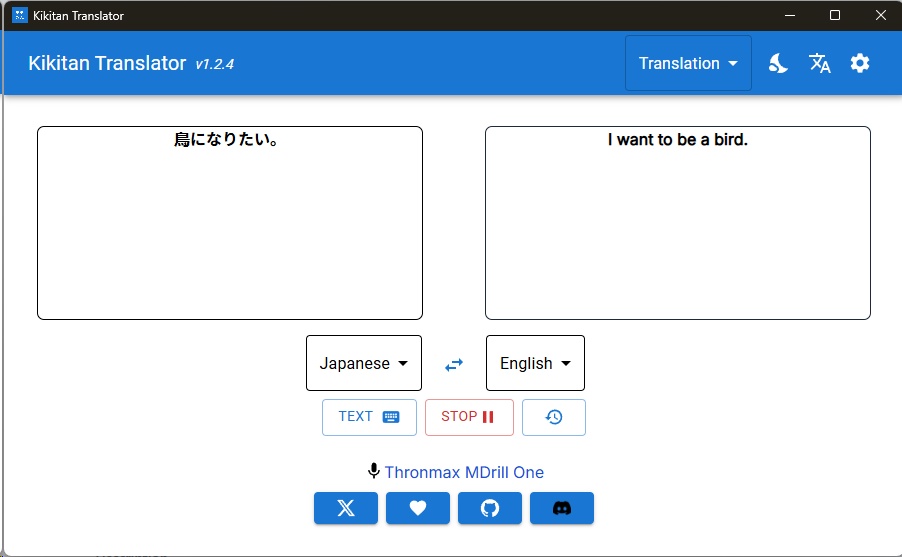Click the microphone icon beside Thronmax
Viewport: 902px width, 557px height.
(374, 471)
